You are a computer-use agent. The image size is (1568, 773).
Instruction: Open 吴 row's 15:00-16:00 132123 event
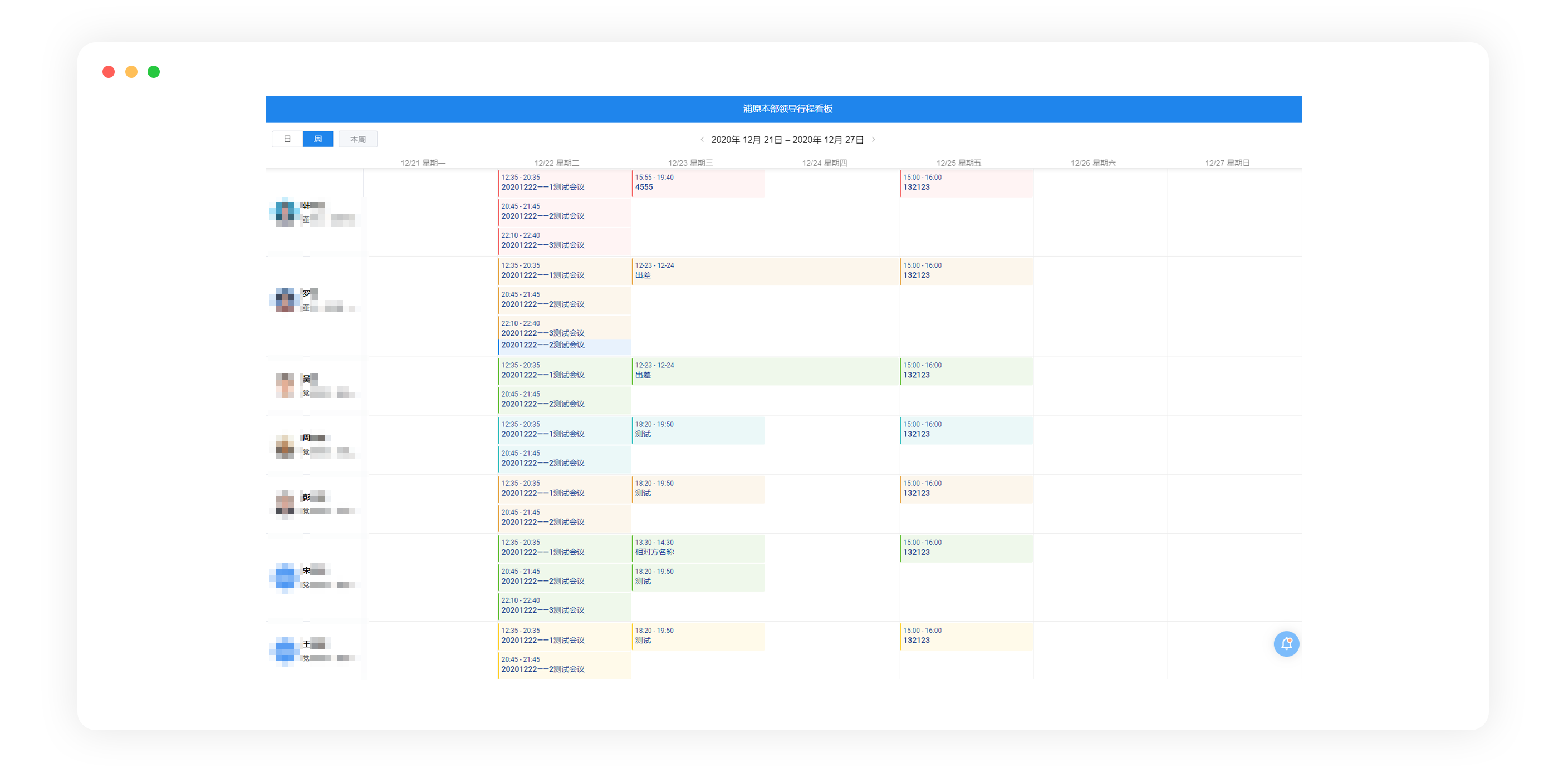coord(966,371)
